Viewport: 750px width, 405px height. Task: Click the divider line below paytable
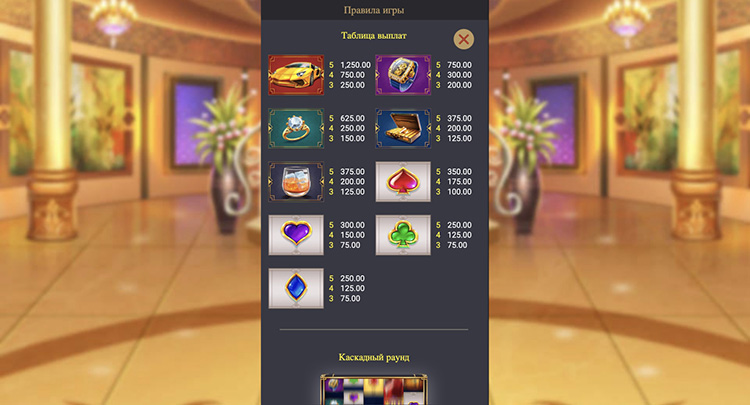374,329
